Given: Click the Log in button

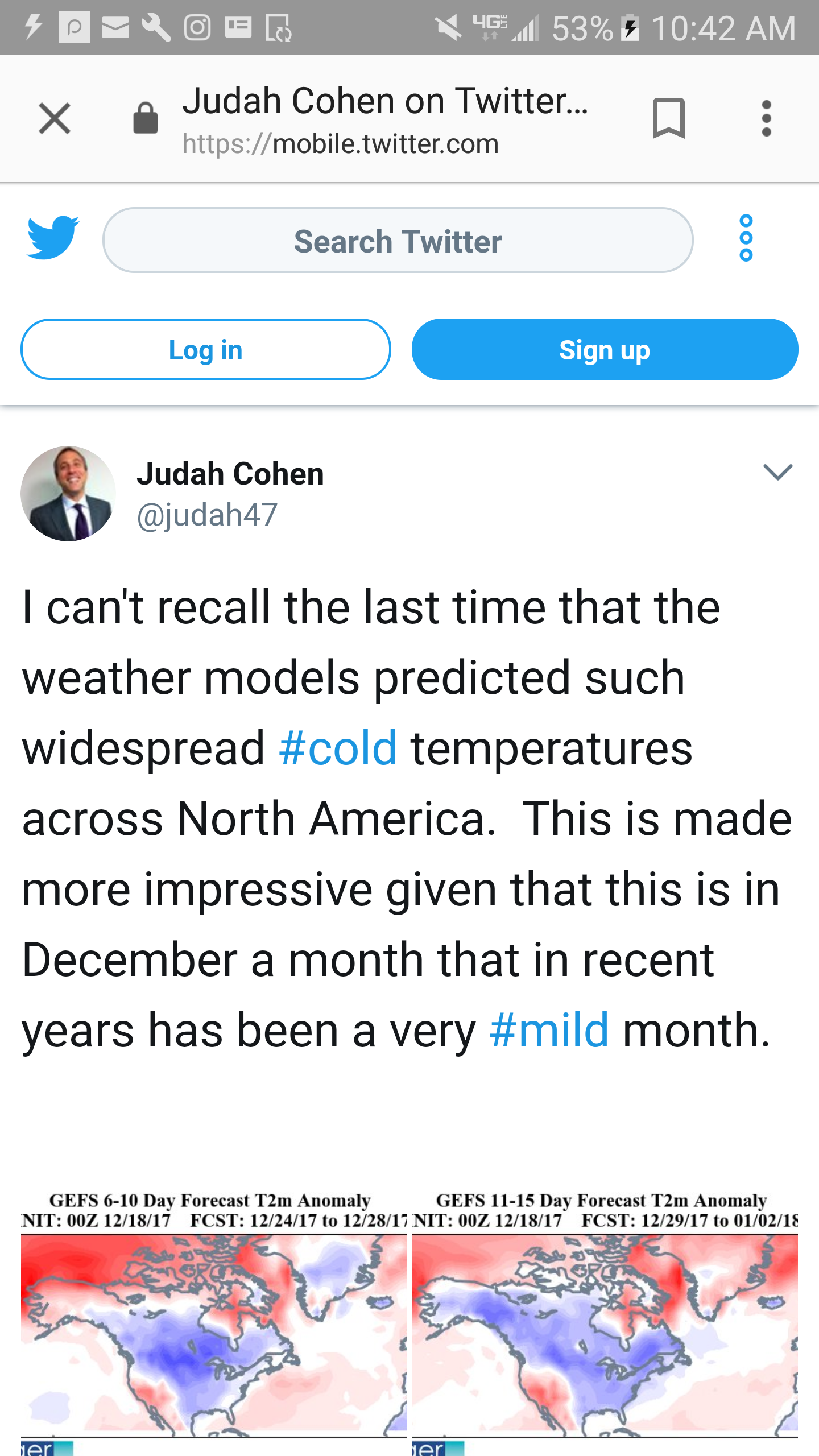Looking at the screenshot, I should (x=206, y=349).
